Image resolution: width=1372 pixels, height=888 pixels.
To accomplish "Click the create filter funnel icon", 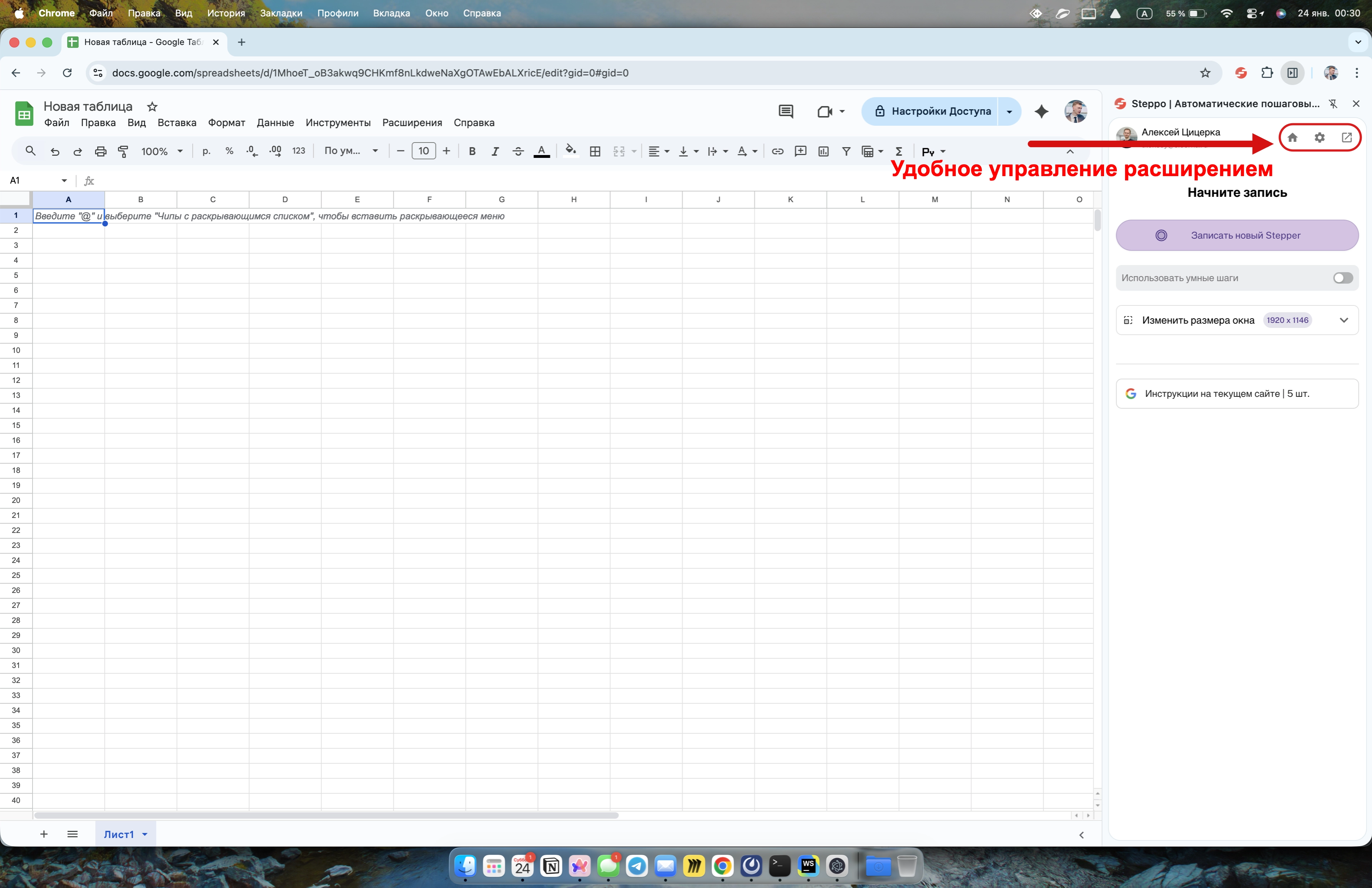I will click(x=846, y=151).
